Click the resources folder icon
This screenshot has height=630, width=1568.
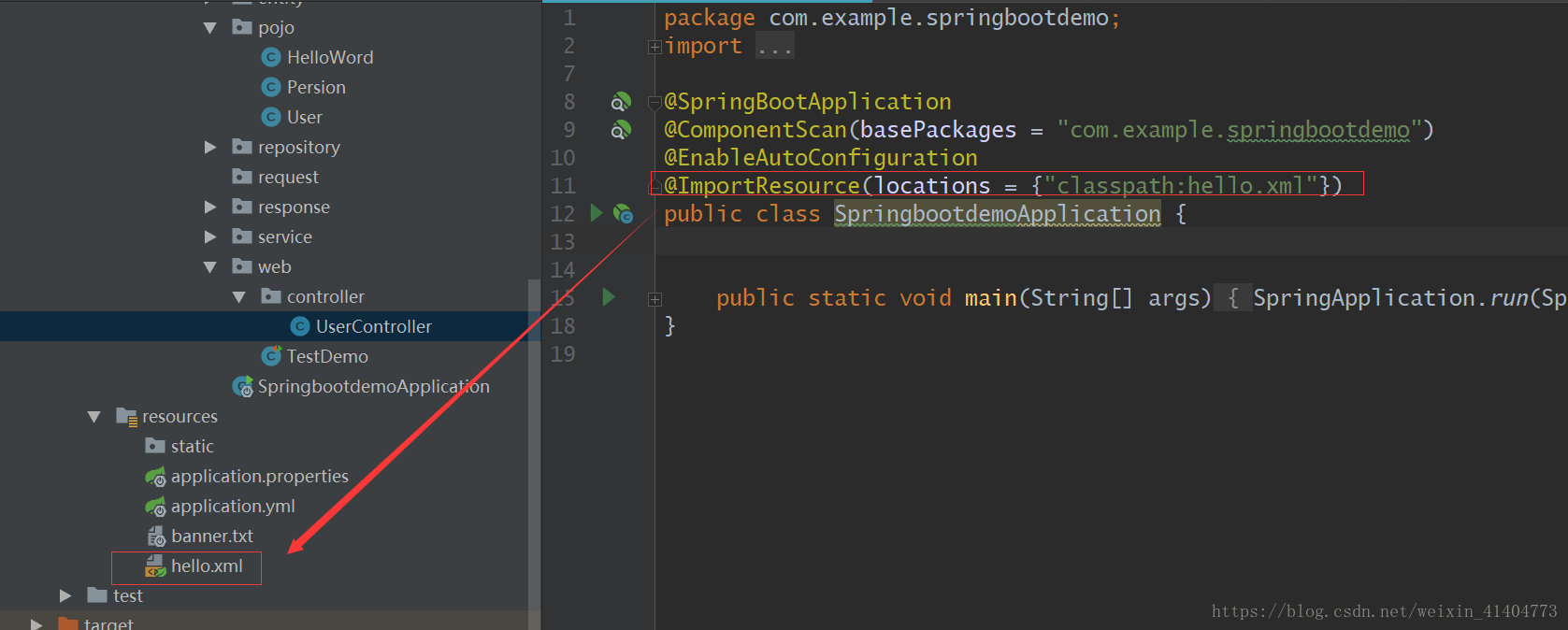point(126,417)
